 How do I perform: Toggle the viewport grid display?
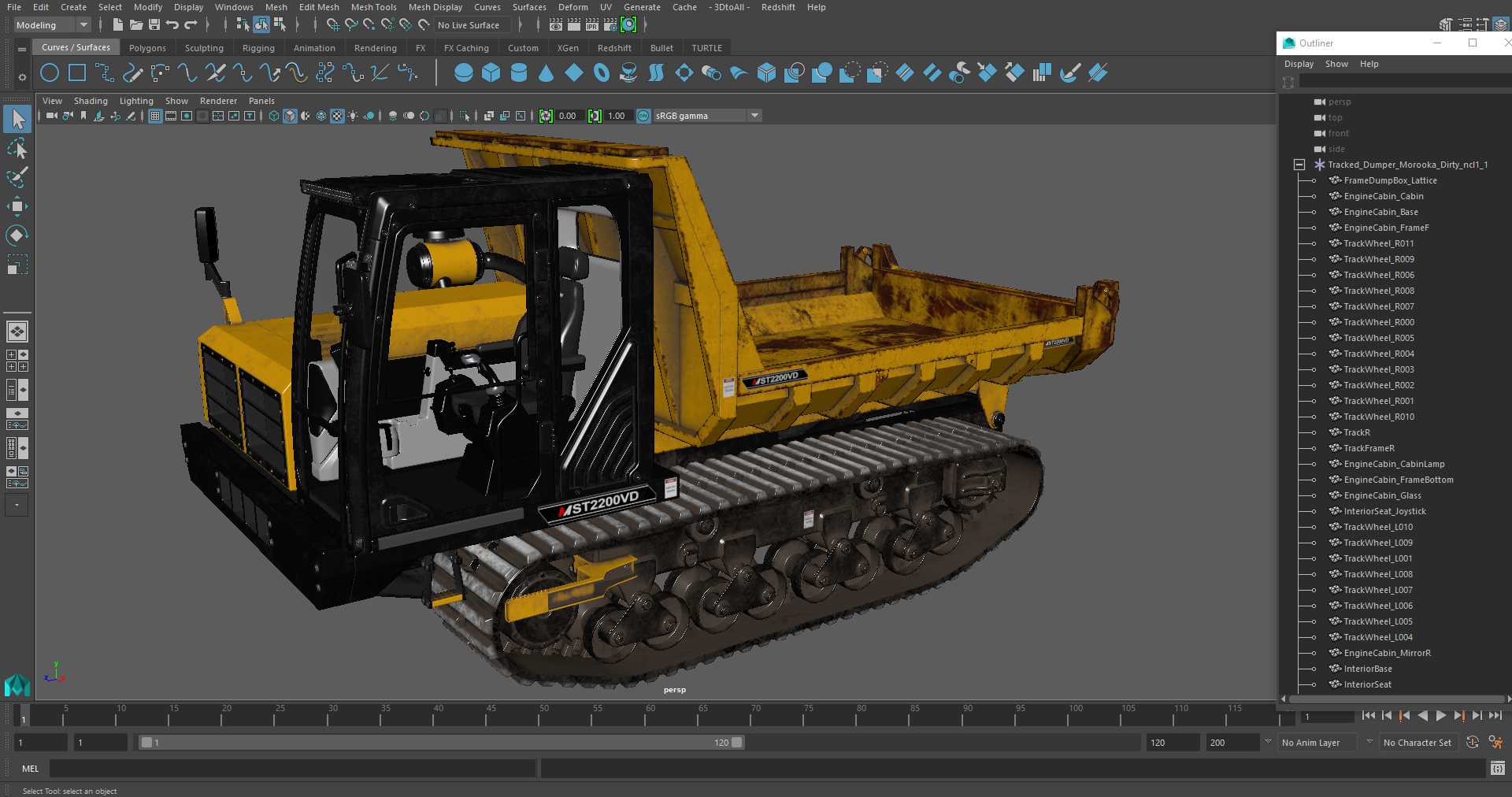pyautogui.click(x=155, y=116)
